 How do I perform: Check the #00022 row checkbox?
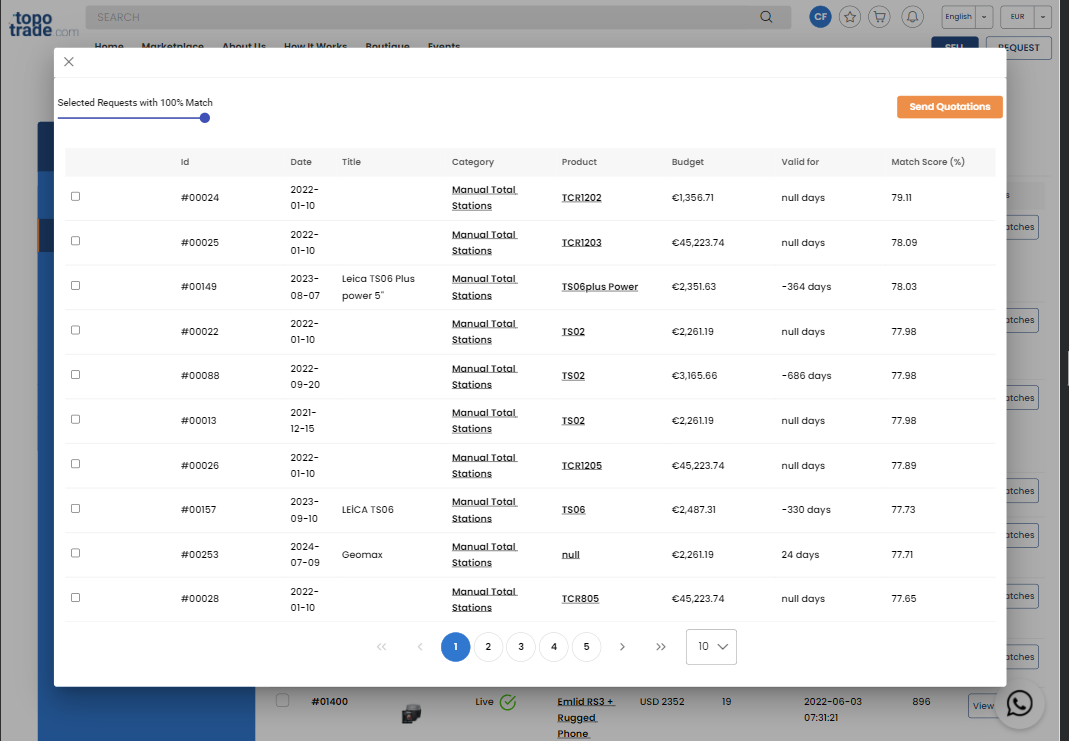tap(76, 330)
